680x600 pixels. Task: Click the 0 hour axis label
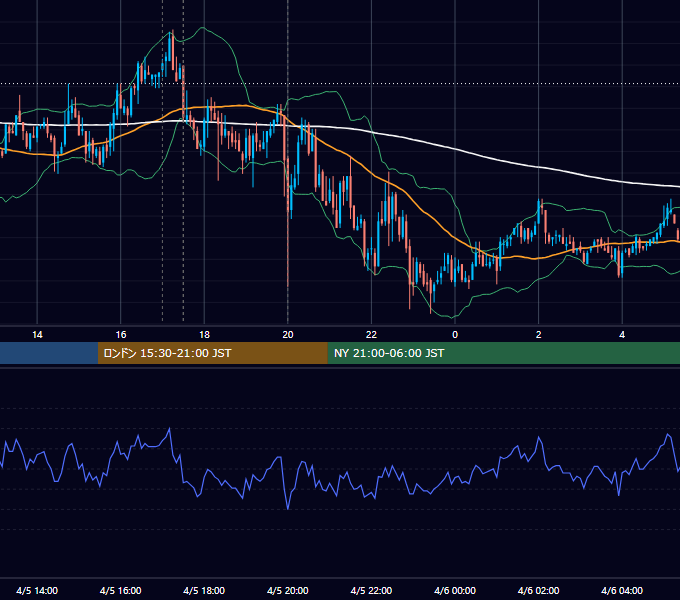coord(455,335)
